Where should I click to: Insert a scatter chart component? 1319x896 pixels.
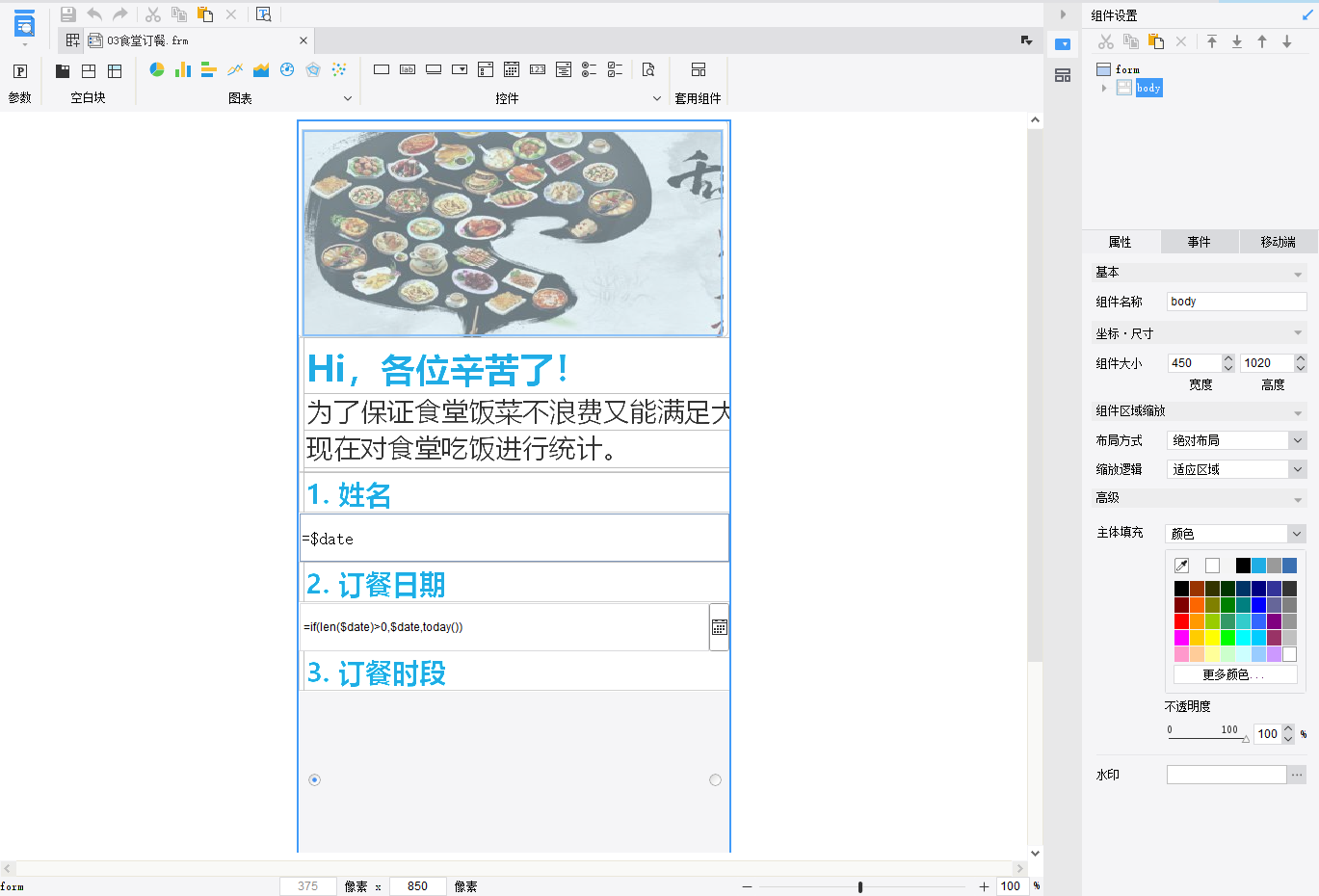pos(339,69)
